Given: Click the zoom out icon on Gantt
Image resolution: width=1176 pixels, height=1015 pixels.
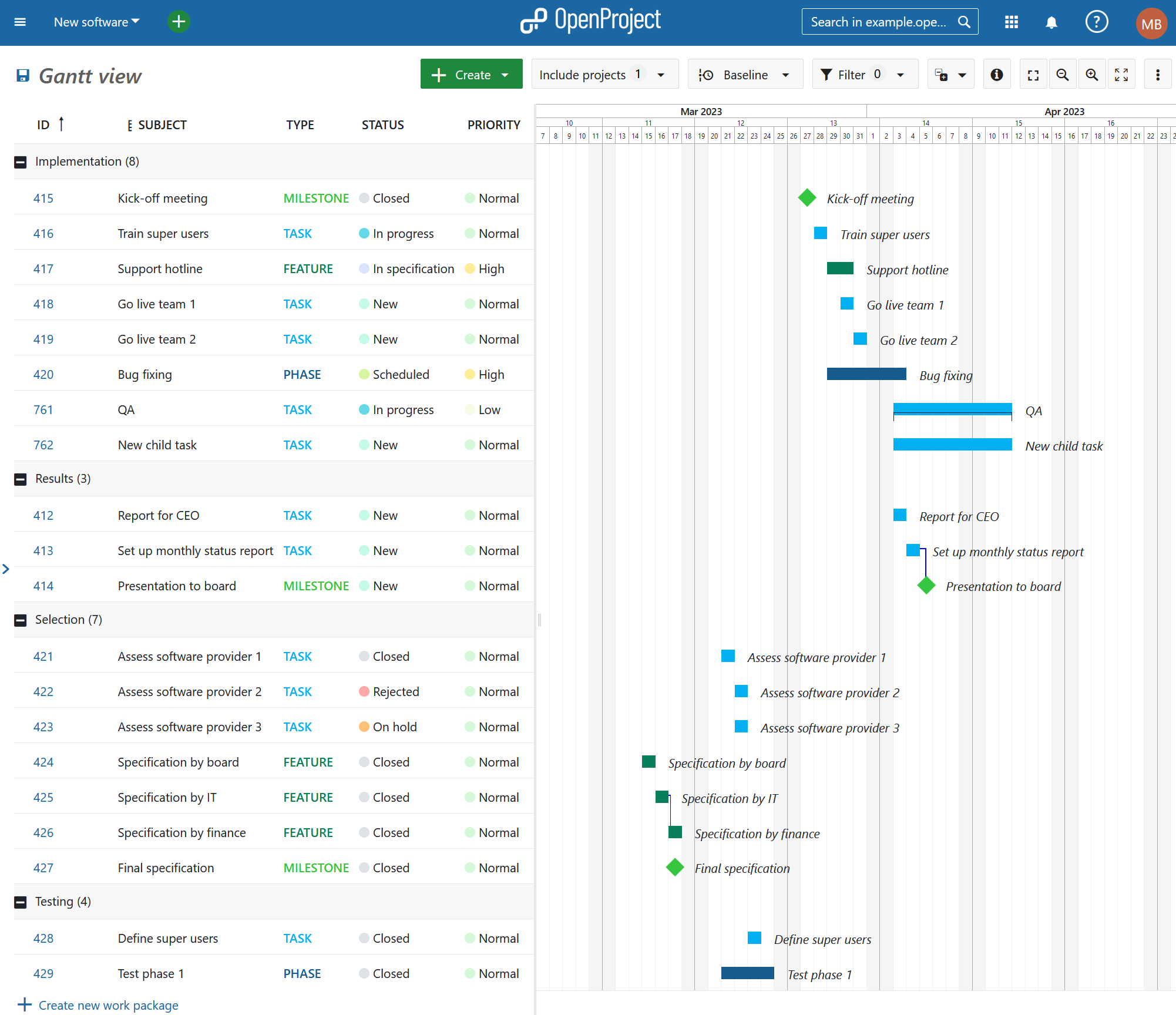Looking at the screenshot, I should click(x=1064, y=75).
